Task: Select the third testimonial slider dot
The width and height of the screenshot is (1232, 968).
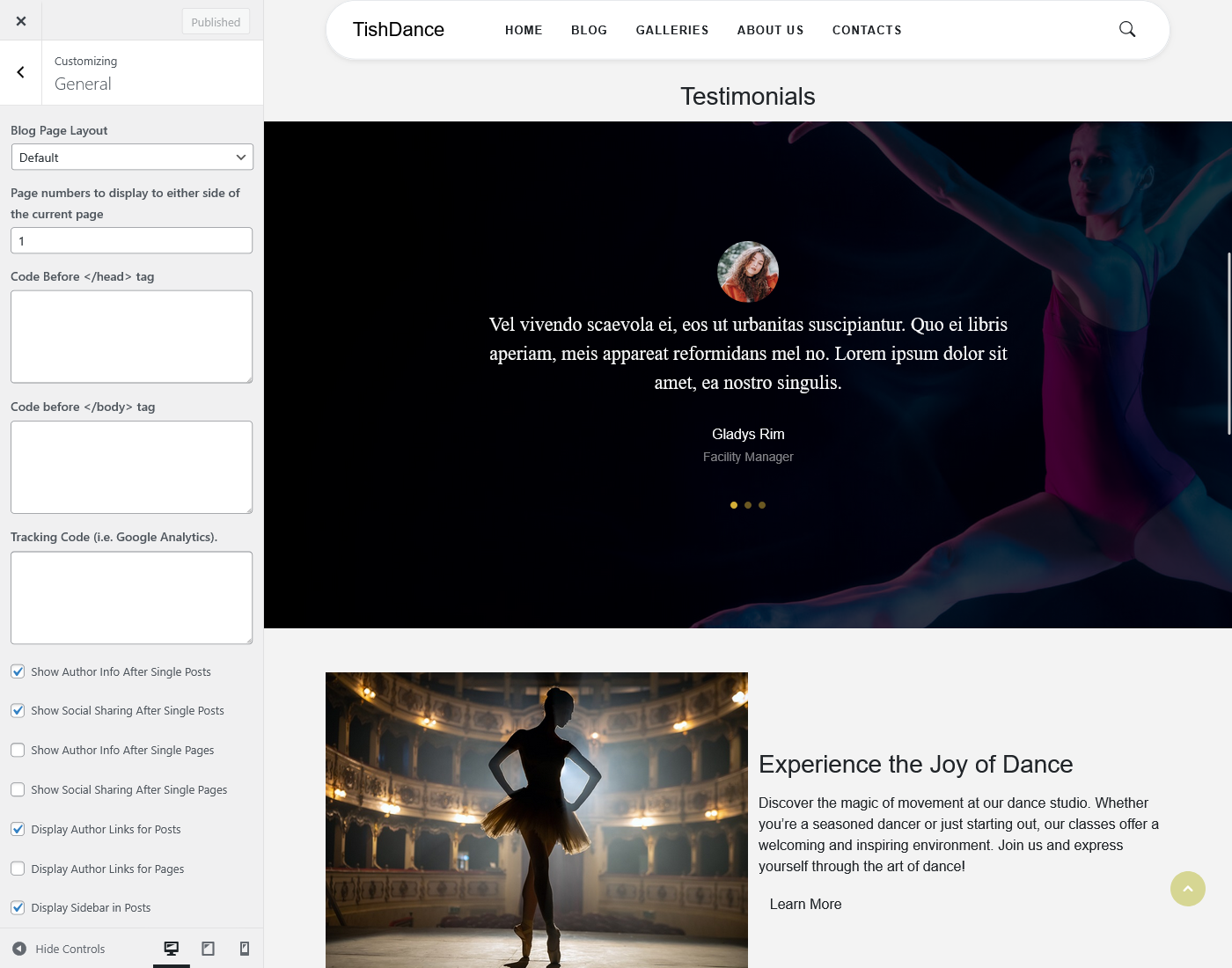Action: point(762,505)
